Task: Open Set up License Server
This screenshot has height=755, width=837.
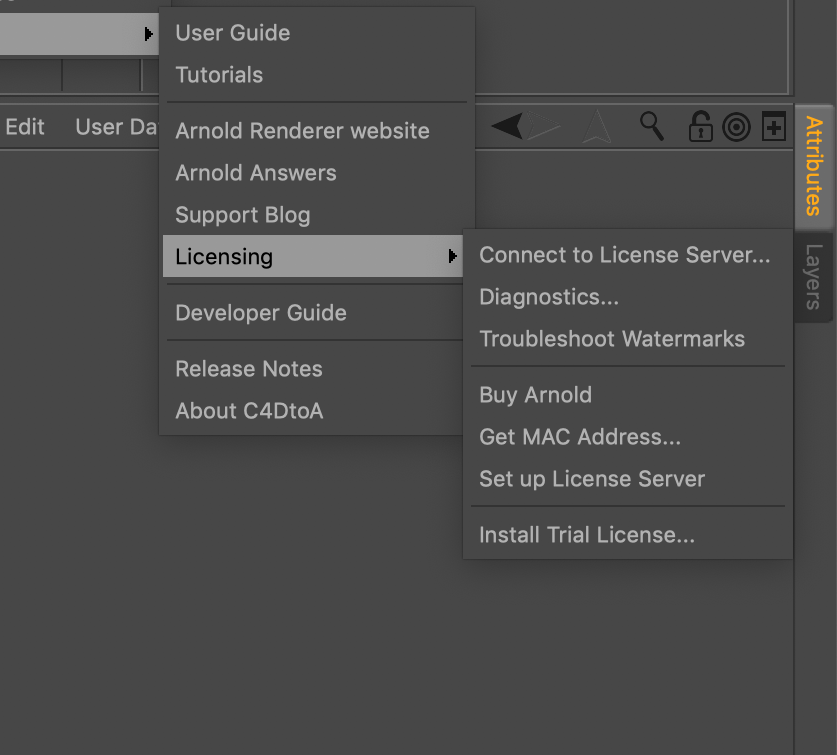Action: coord(628,479)
